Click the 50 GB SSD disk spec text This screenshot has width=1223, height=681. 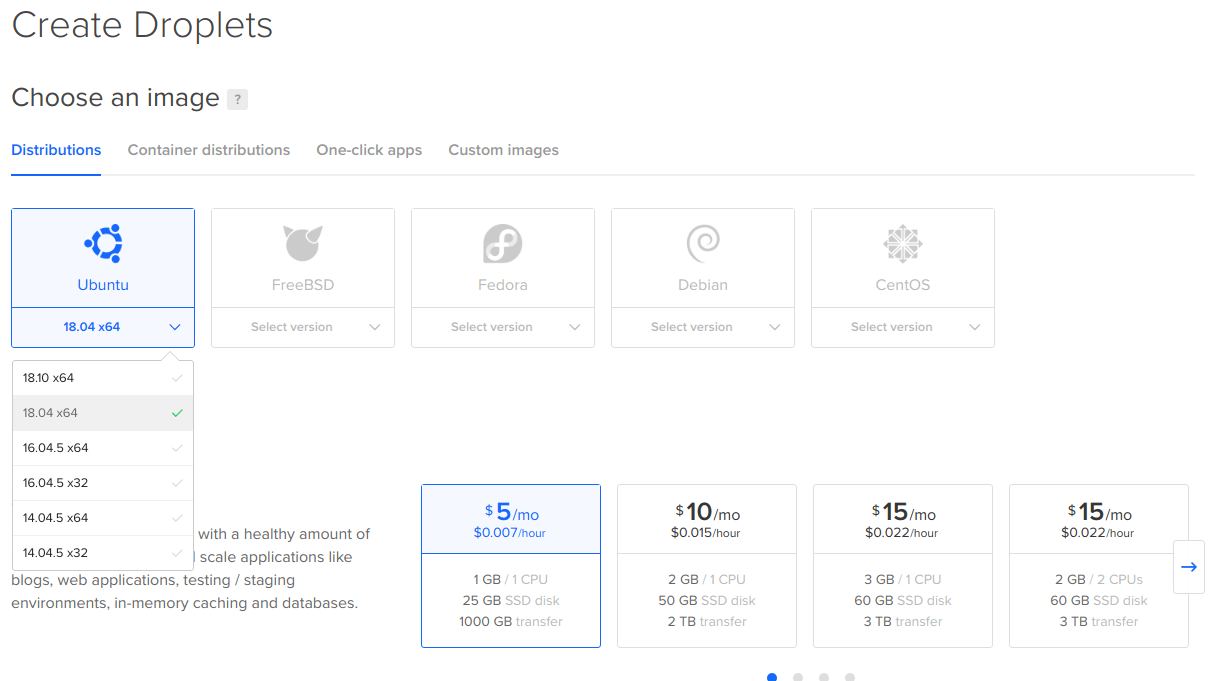(x=707, y=601)
